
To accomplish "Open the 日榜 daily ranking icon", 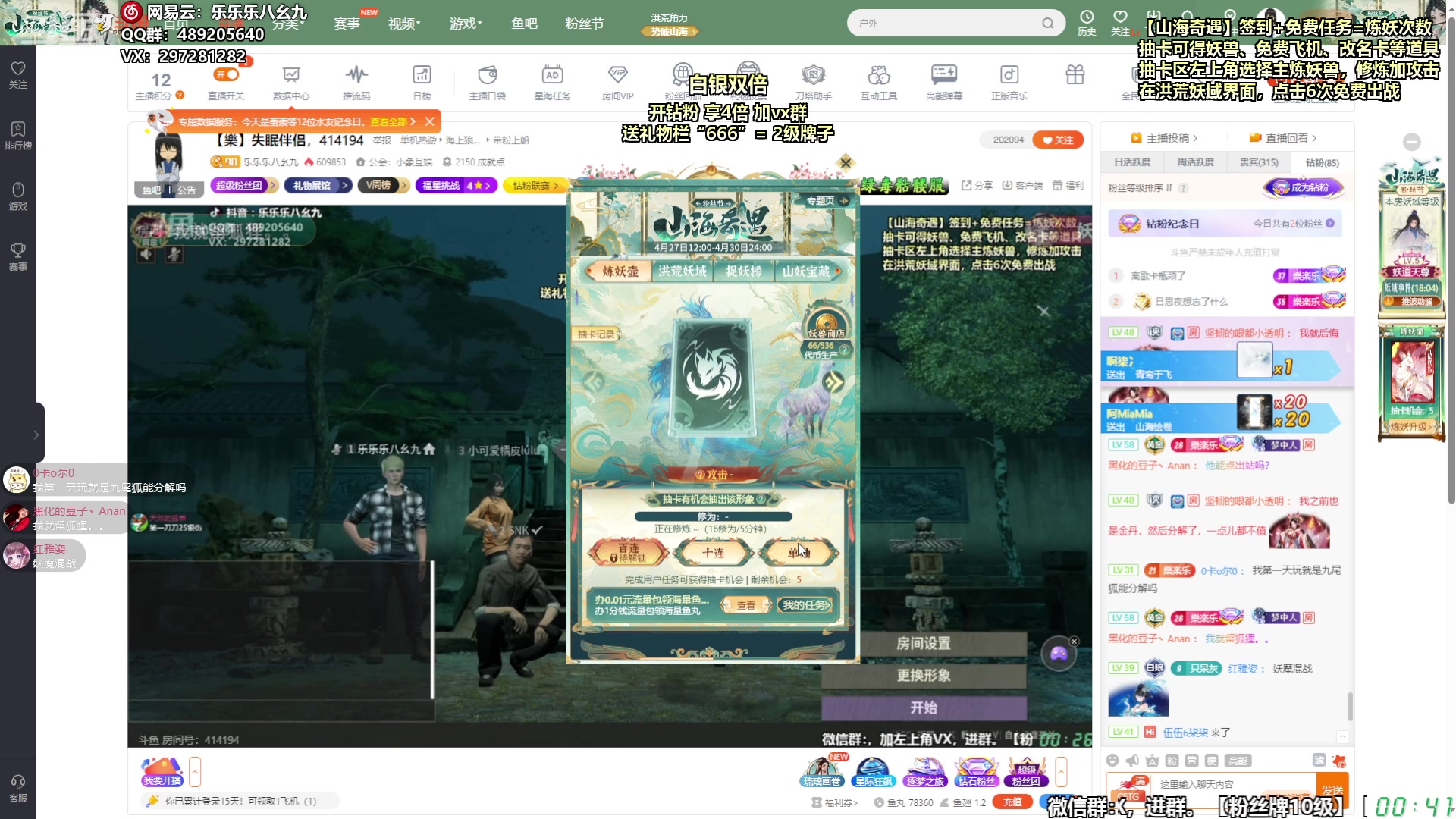I will coord(422,82).
